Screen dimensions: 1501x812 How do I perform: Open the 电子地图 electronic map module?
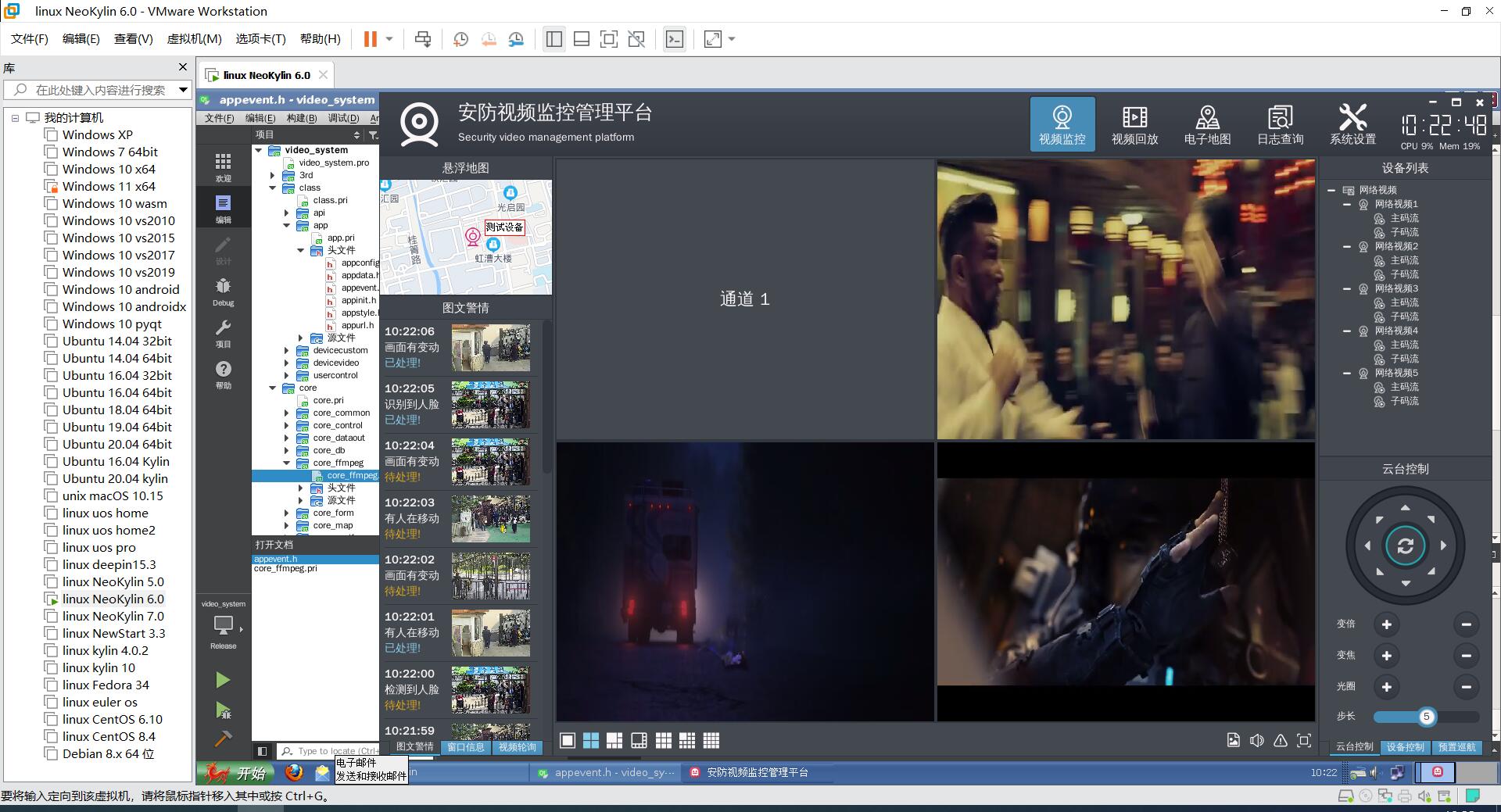[x=1207, y=125]
